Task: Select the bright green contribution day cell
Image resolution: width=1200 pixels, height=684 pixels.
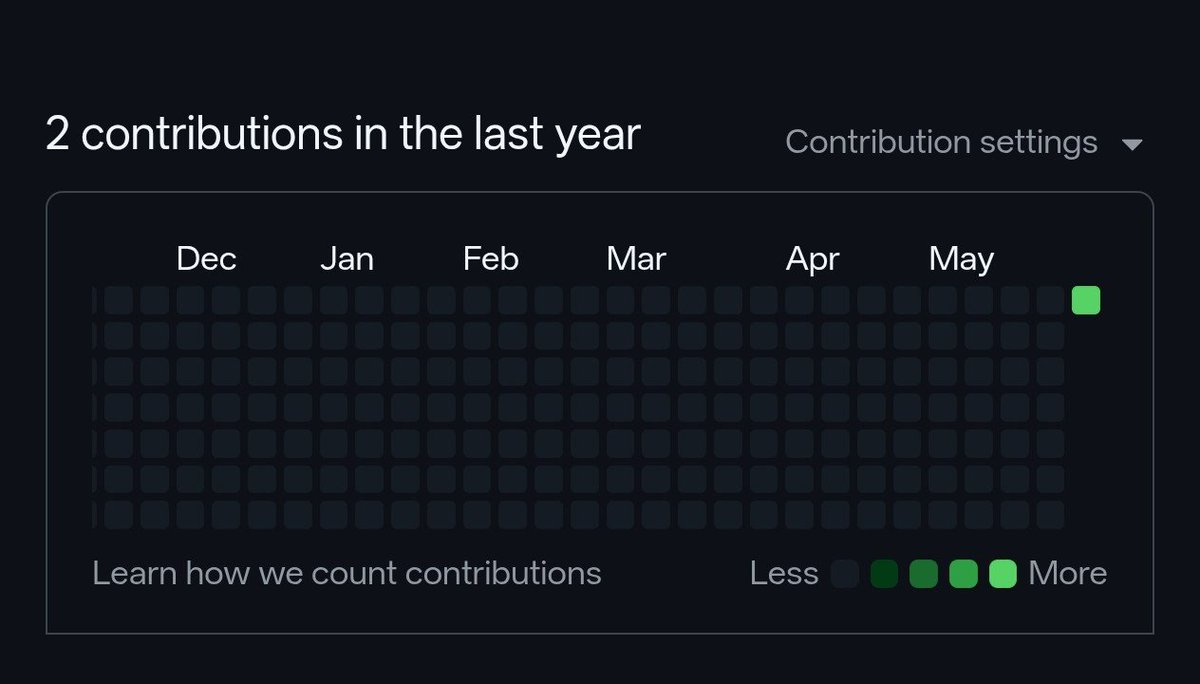Action: pyautogui.click(x=1086, y=300)
